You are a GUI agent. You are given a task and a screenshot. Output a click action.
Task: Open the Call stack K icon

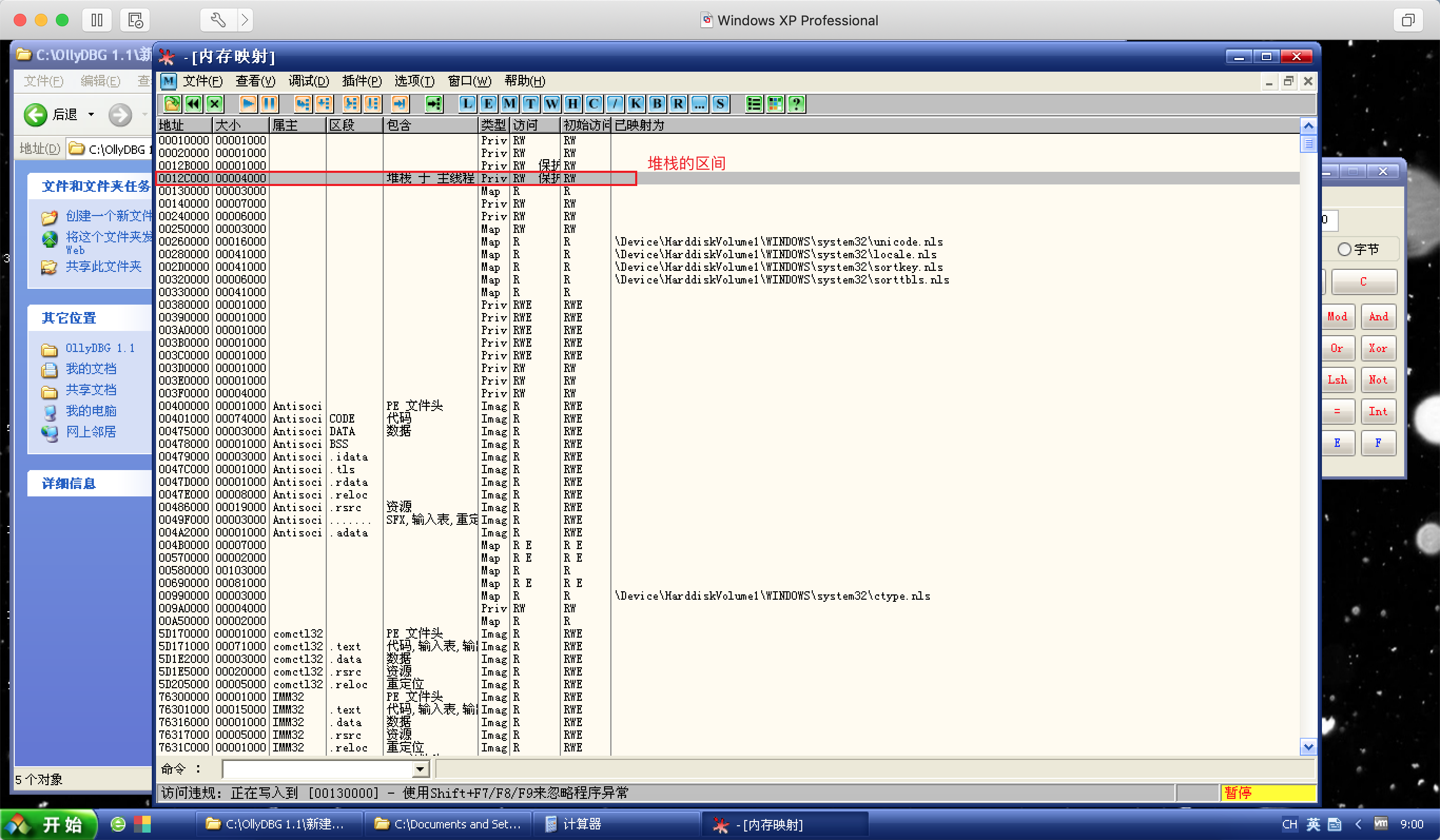[636, 104]
